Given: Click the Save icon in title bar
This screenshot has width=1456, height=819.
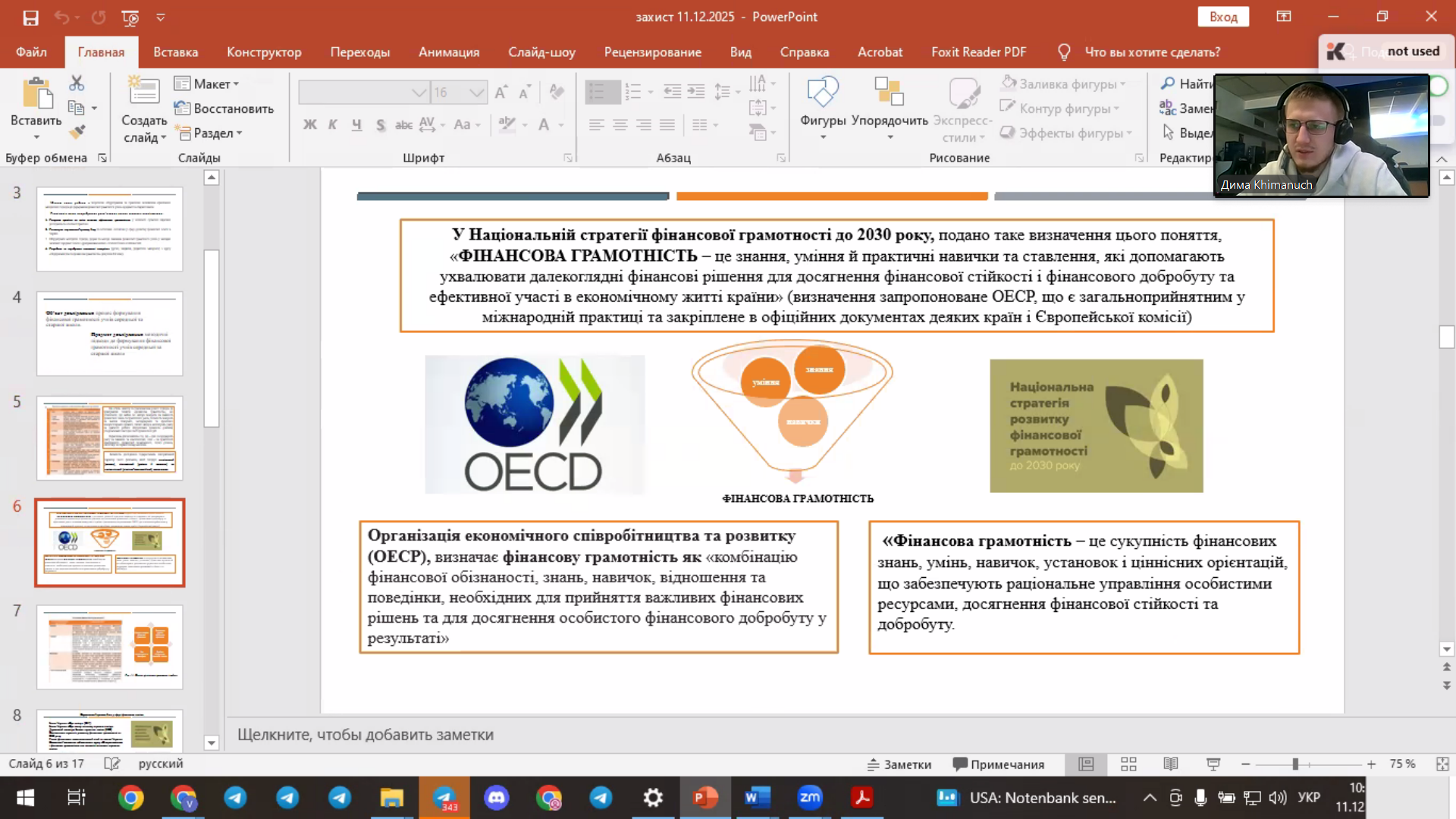Looking at the screenshot, I should tap(30, 17).
